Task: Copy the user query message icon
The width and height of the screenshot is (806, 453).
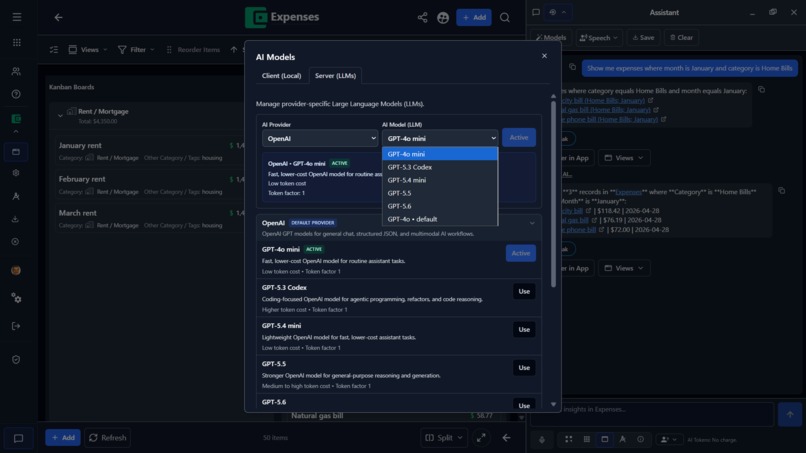Action: pos(572,67)
